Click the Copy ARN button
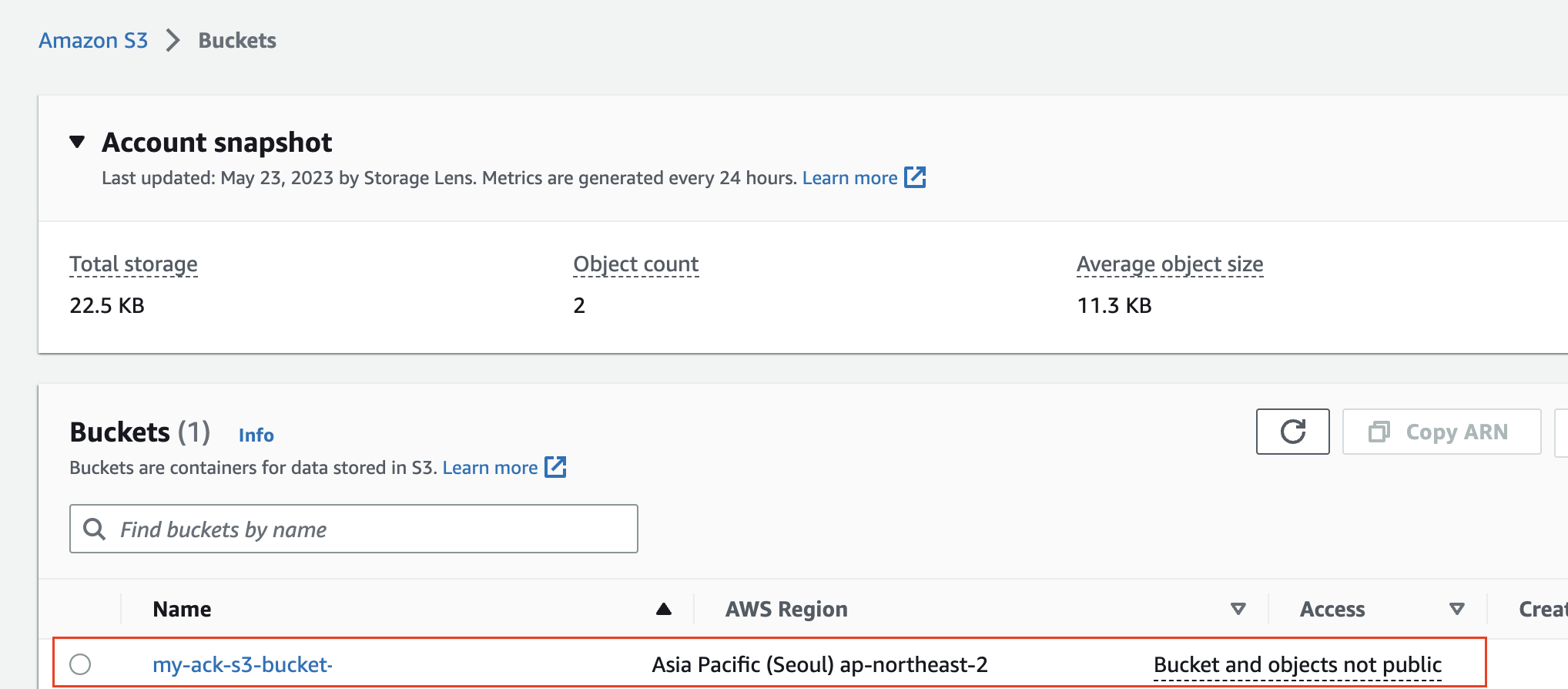Viewport: 1568px width, 689px height. tap(1442, 432)
